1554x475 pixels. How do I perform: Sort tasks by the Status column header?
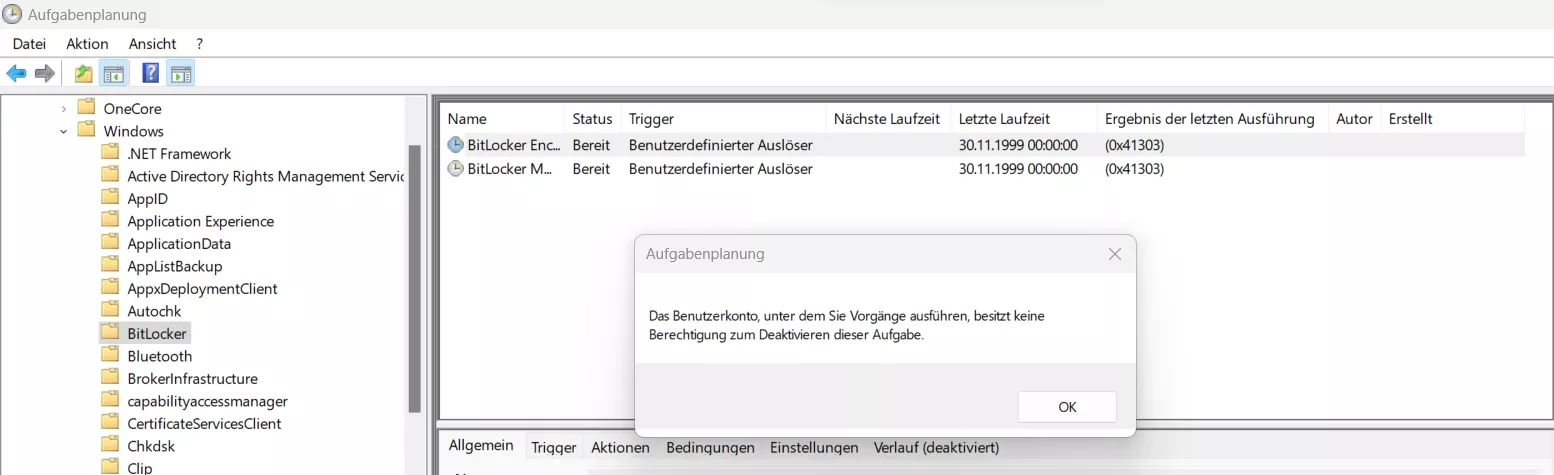click(x=592, y=119)
